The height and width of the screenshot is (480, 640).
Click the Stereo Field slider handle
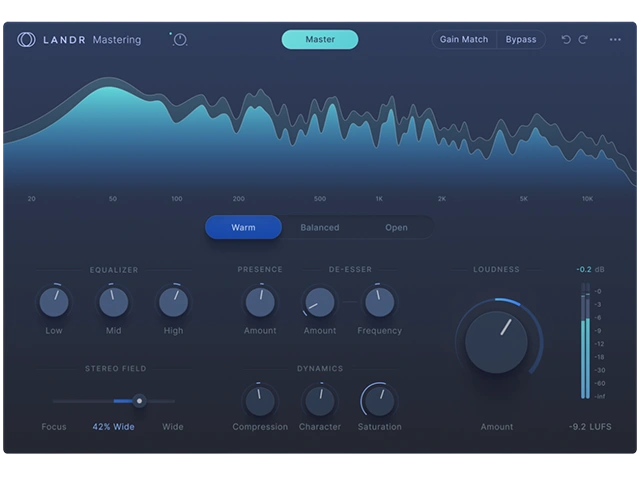(x=139, y=401)
